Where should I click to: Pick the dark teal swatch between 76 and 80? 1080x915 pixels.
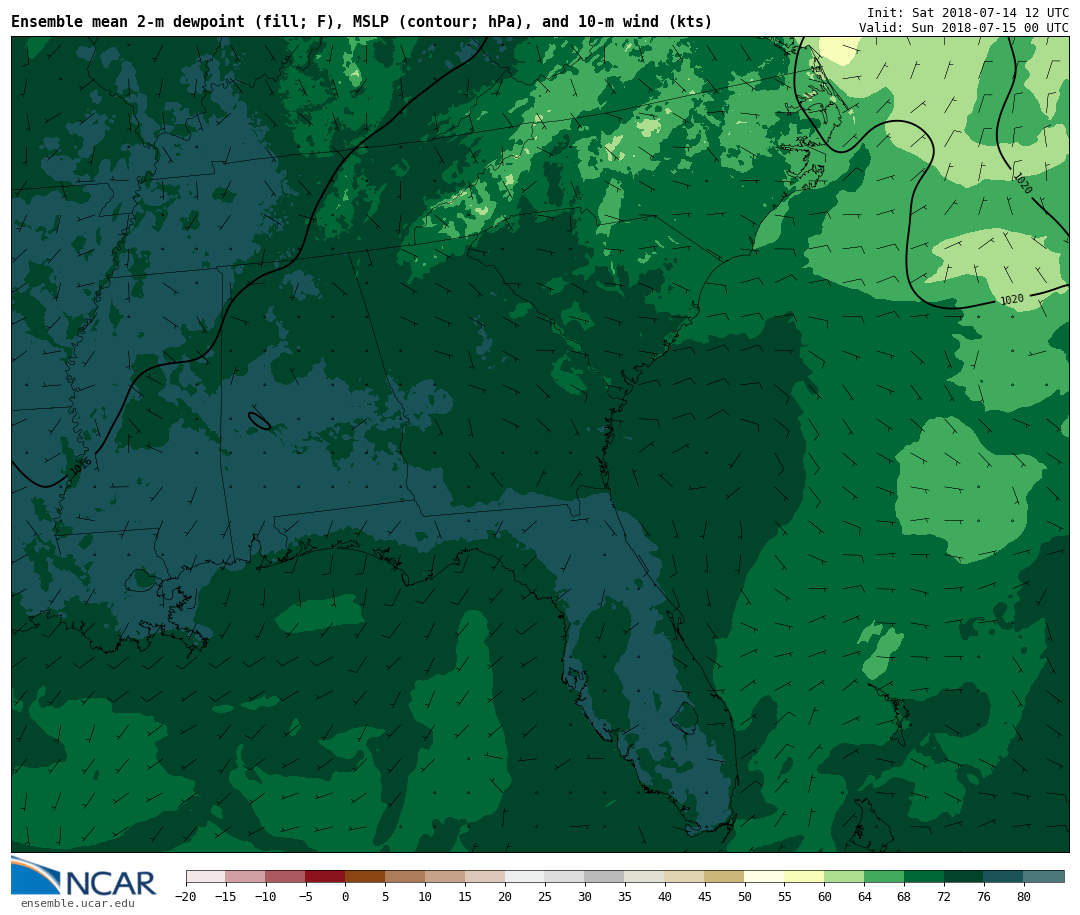click(x=1004, y=876)
